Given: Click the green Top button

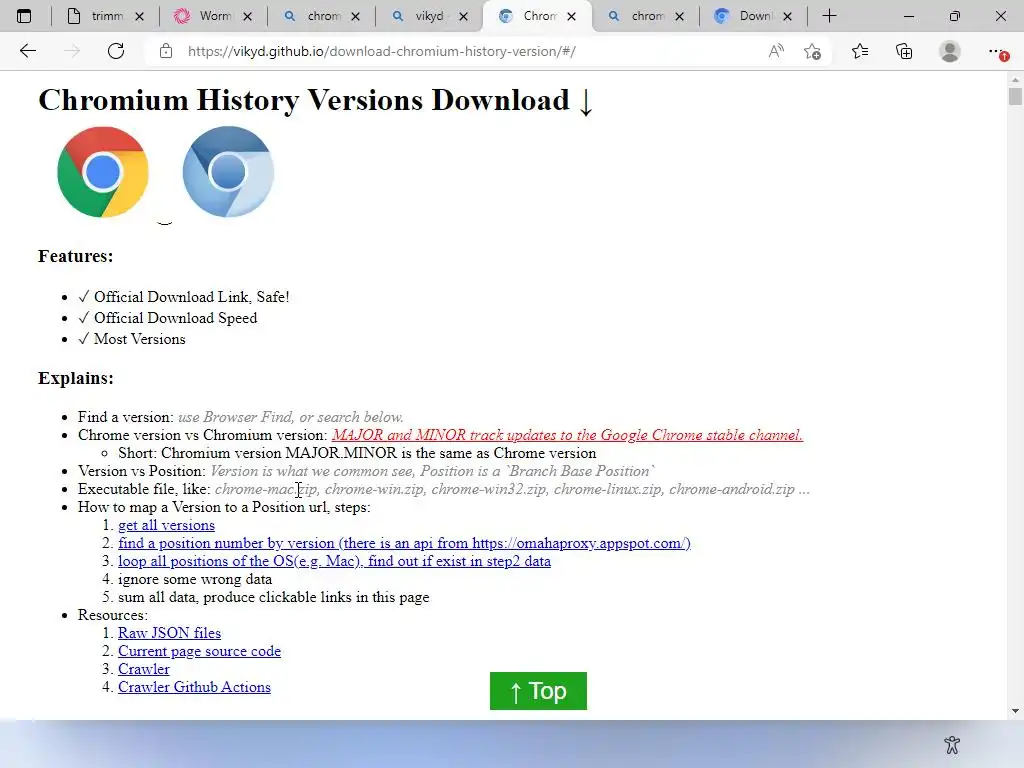Looking at the screenshot, I should click(x=538, y=691).
